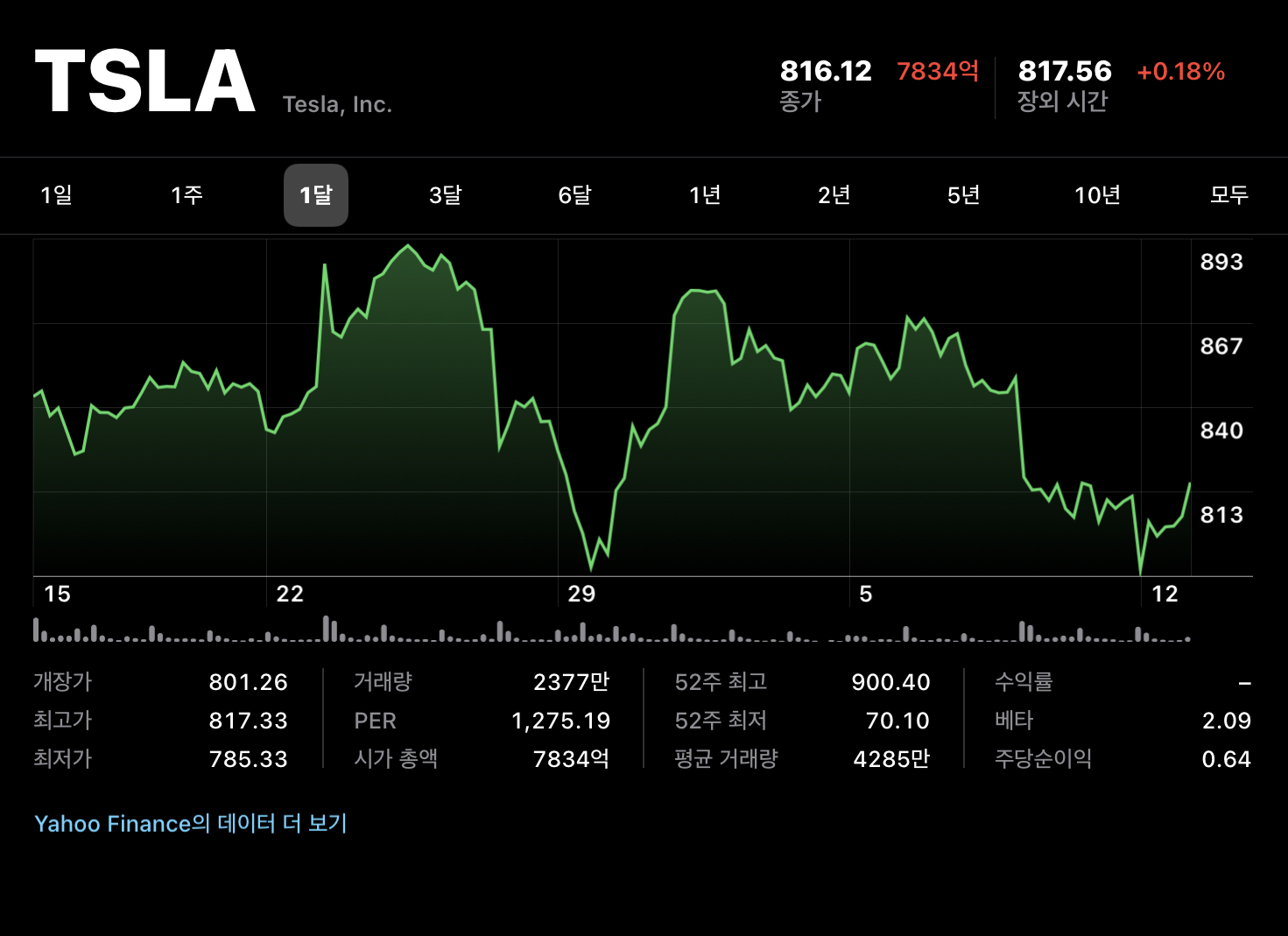
Task: Click the +0.18% after-hours change
Action: (1180, 71)
